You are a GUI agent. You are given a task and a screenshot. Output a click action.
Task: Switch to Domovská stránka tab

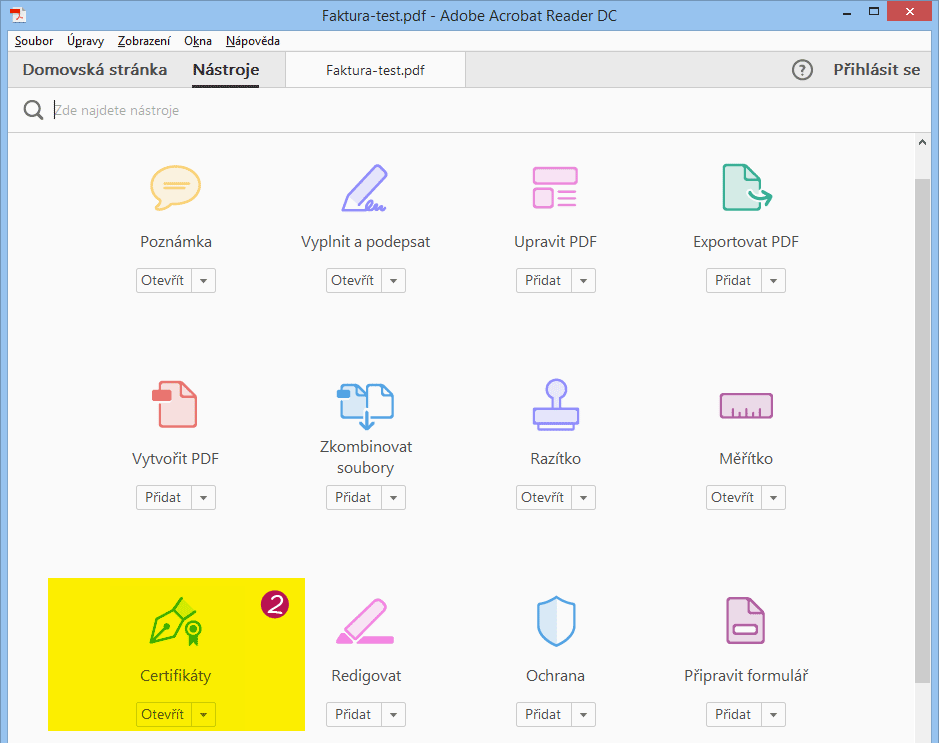pyautogui.click(x=95, y=69)
